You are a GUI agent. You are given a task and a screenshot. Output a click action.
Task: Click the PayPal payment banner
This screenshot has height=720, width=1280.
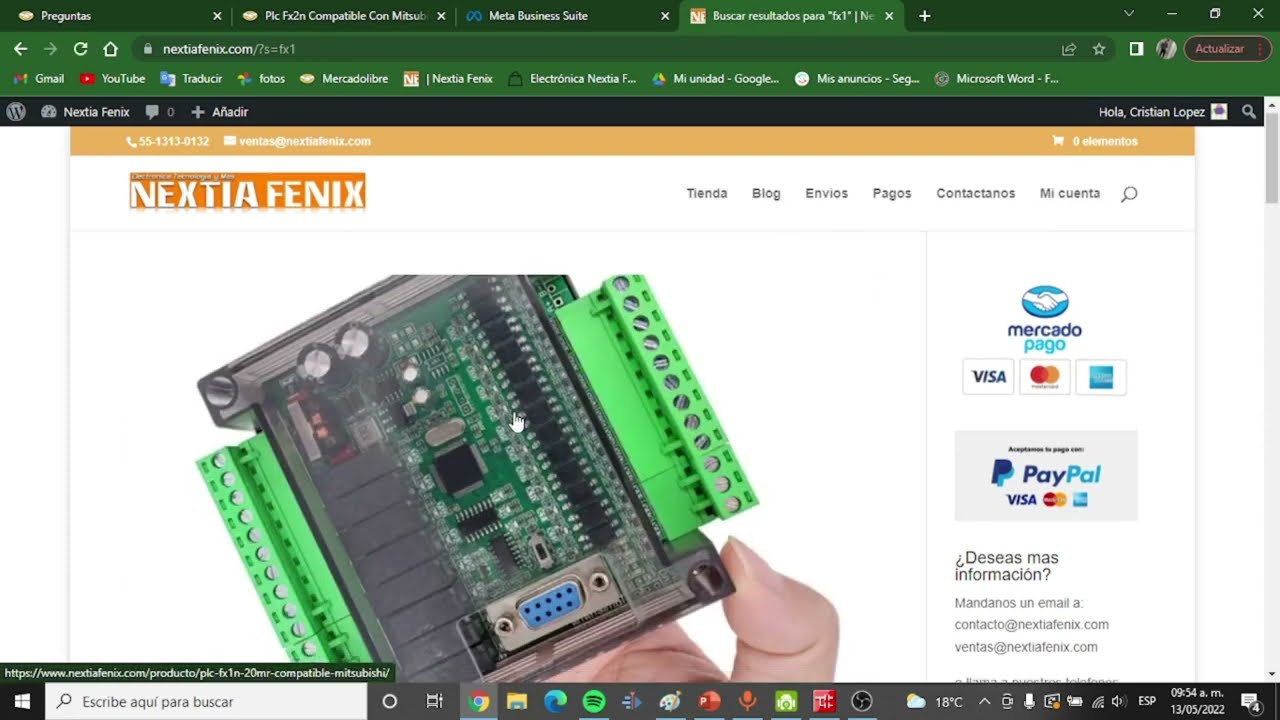tap(1046, 476)
